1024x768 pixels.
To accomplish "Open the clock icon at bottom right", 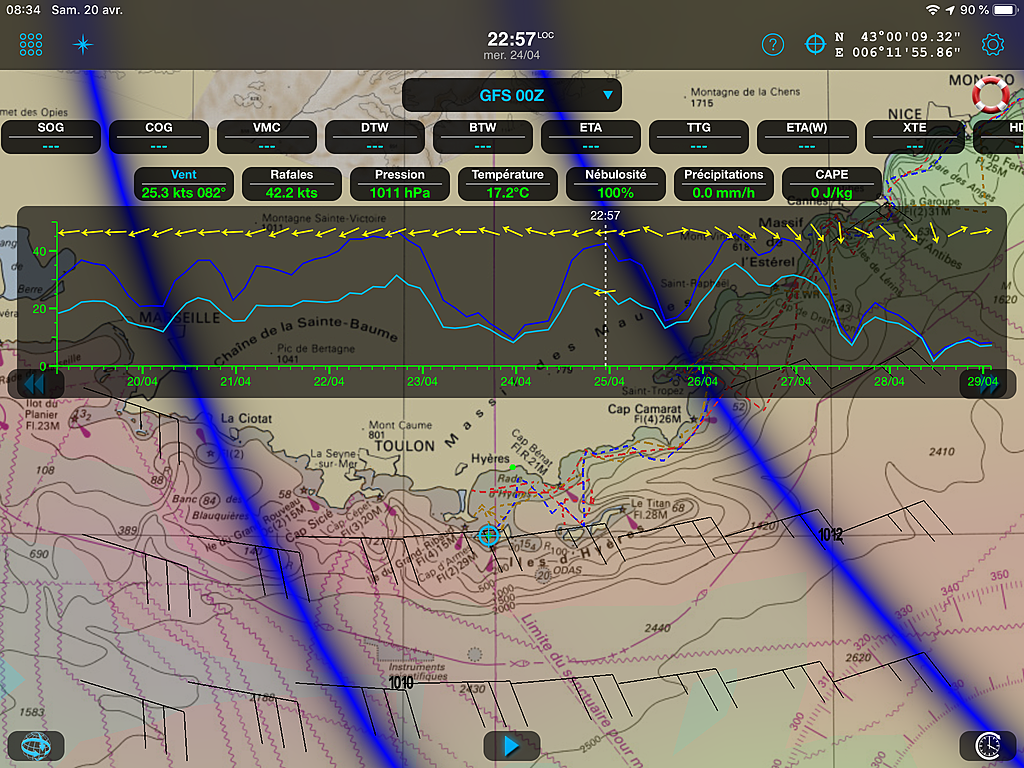I will (x=987, y=746).
